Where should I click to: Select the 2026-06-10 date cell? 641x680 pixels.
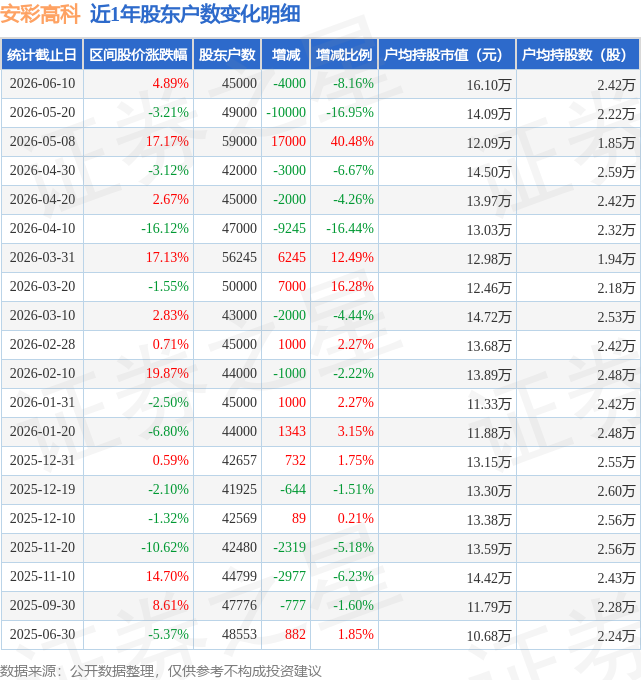click(x=43, y=83)
